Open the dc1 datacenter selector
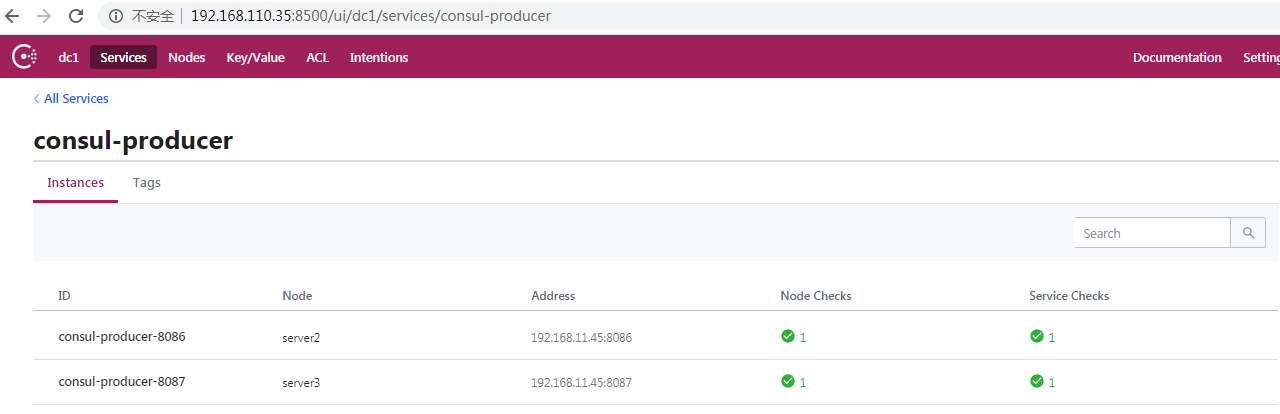The height and width of the screenshot is (414, 1280). click(69, 58)
